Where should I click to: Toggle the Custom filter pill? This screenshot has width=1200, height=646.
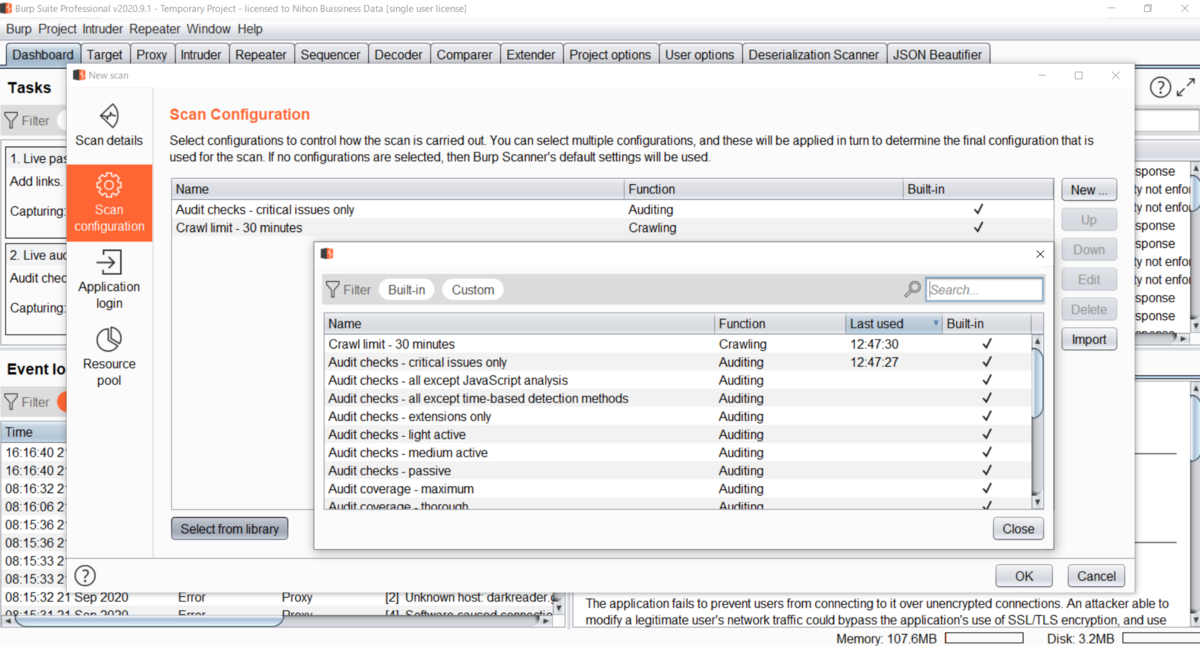pos(473,290)
